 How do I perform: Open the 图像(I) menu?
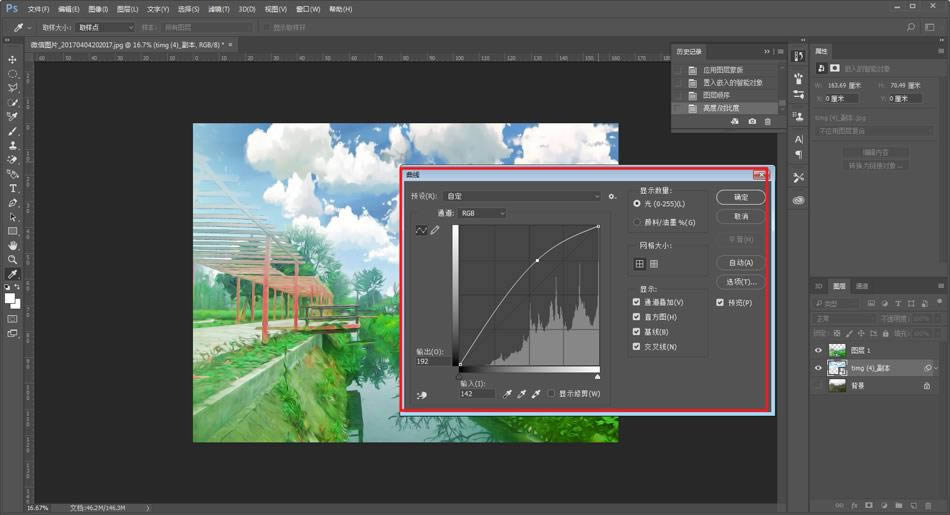(98, 9)
